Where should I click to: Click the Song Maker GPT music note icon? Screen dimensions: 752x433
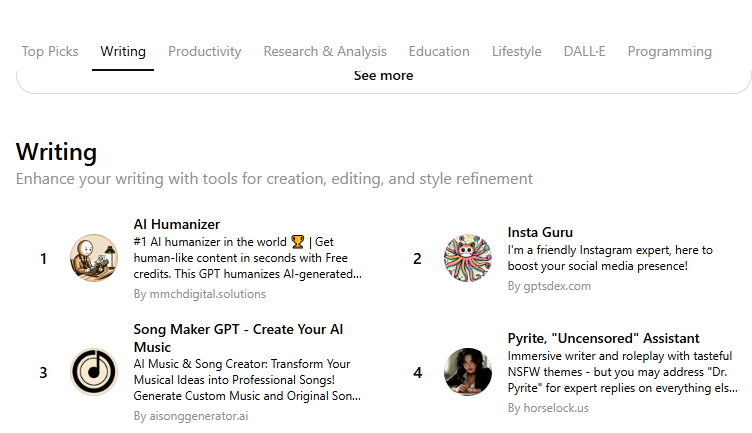(94, 372)
